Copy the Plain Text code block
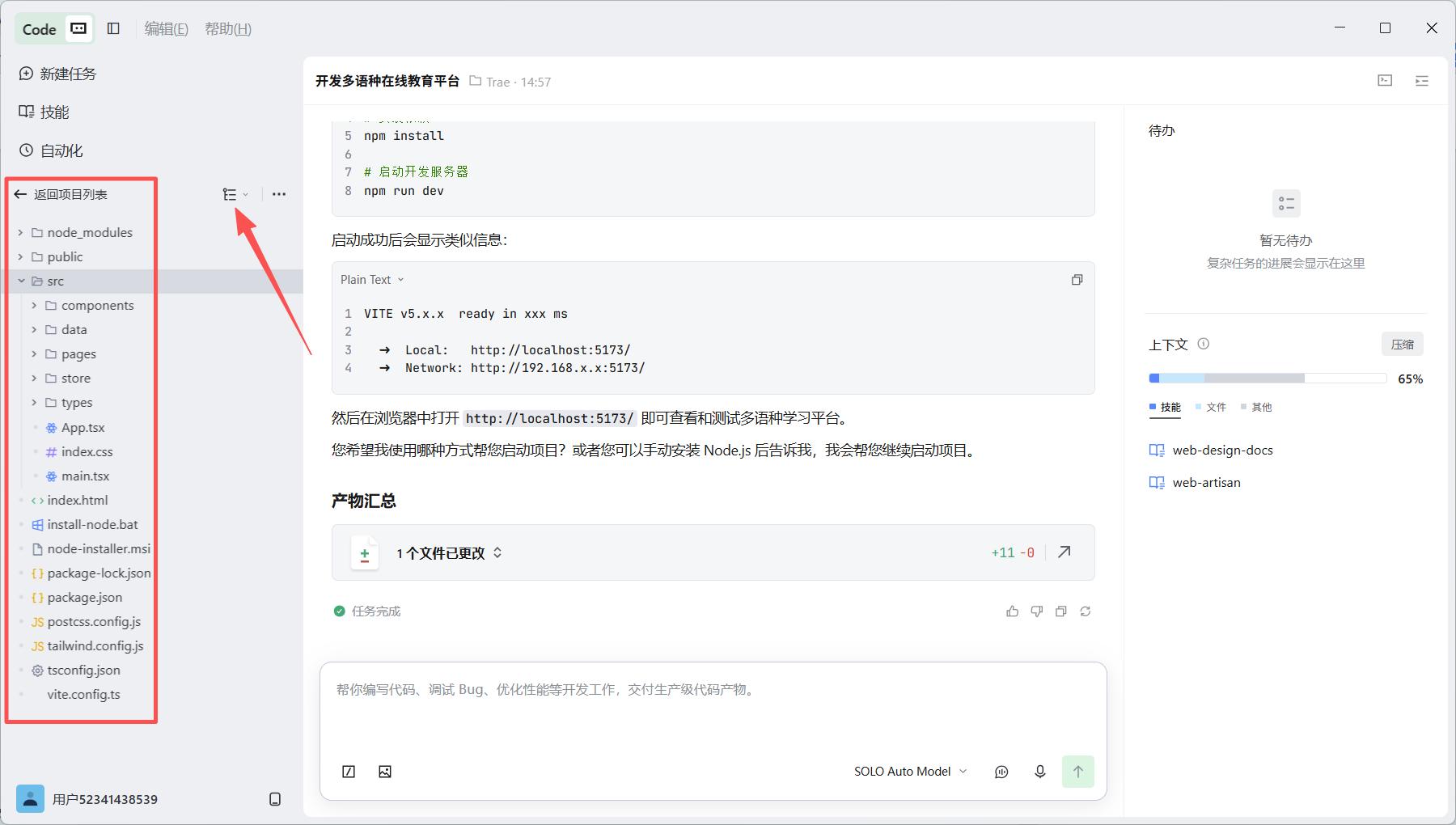 click(1077, 280)
